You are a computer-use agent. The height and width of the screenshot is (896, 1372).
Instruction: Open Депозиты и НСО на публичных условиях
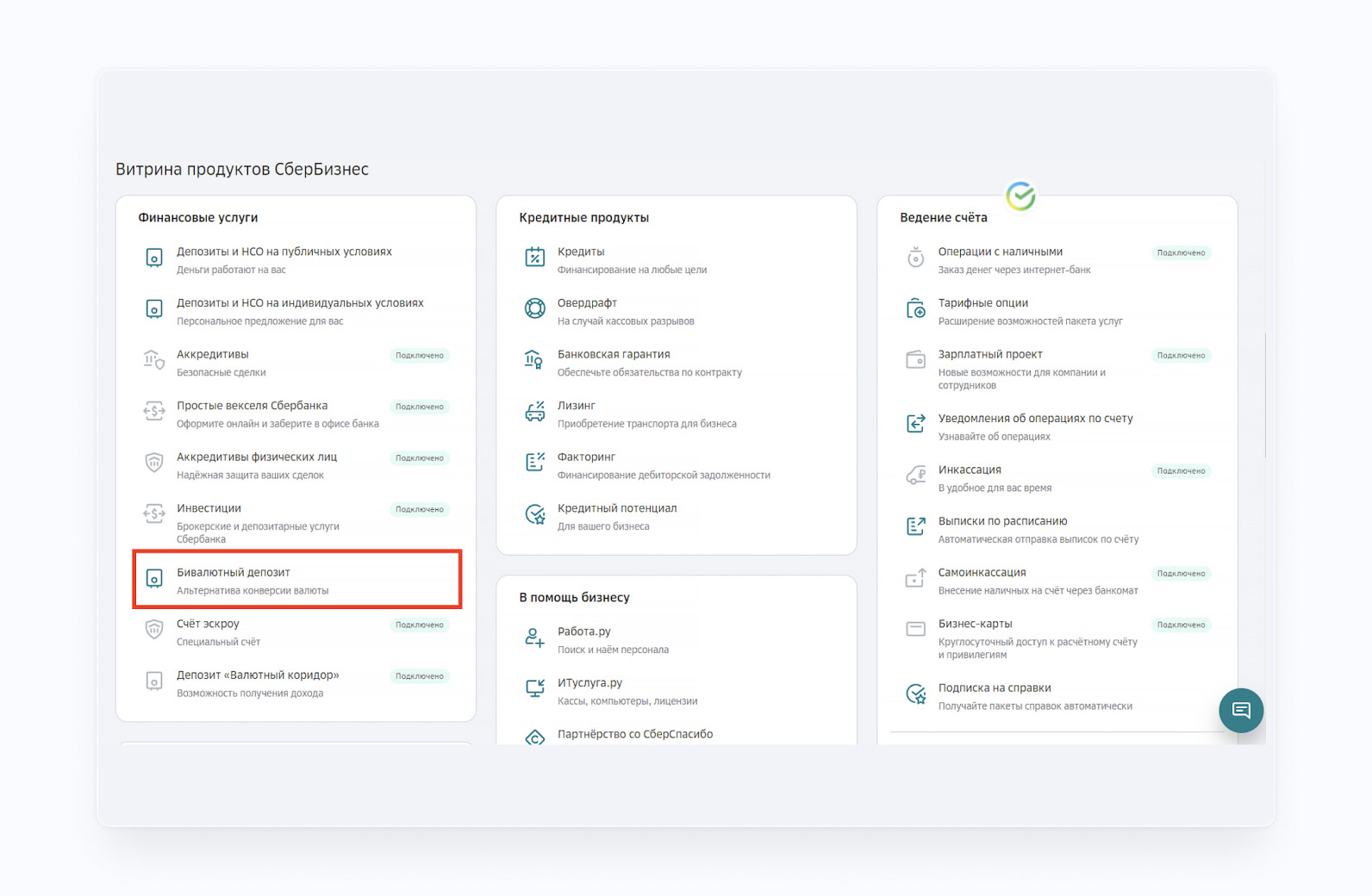coord(284,252)
